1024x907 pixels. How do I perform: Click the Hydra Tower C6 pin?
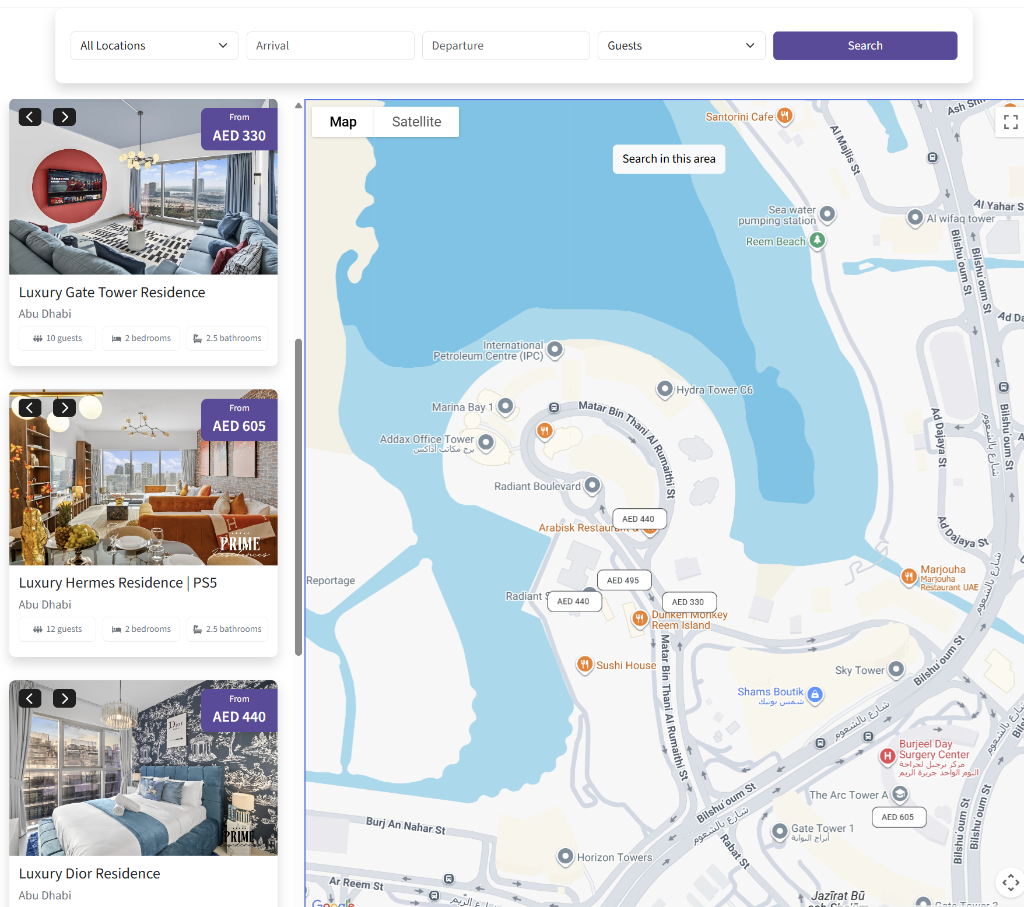664,389
